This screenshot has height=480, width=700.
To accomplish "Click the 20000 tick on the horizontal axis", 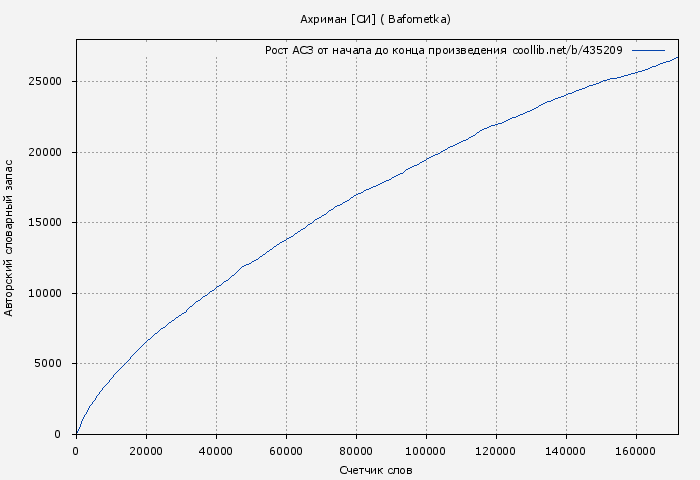I will (146, 450).
